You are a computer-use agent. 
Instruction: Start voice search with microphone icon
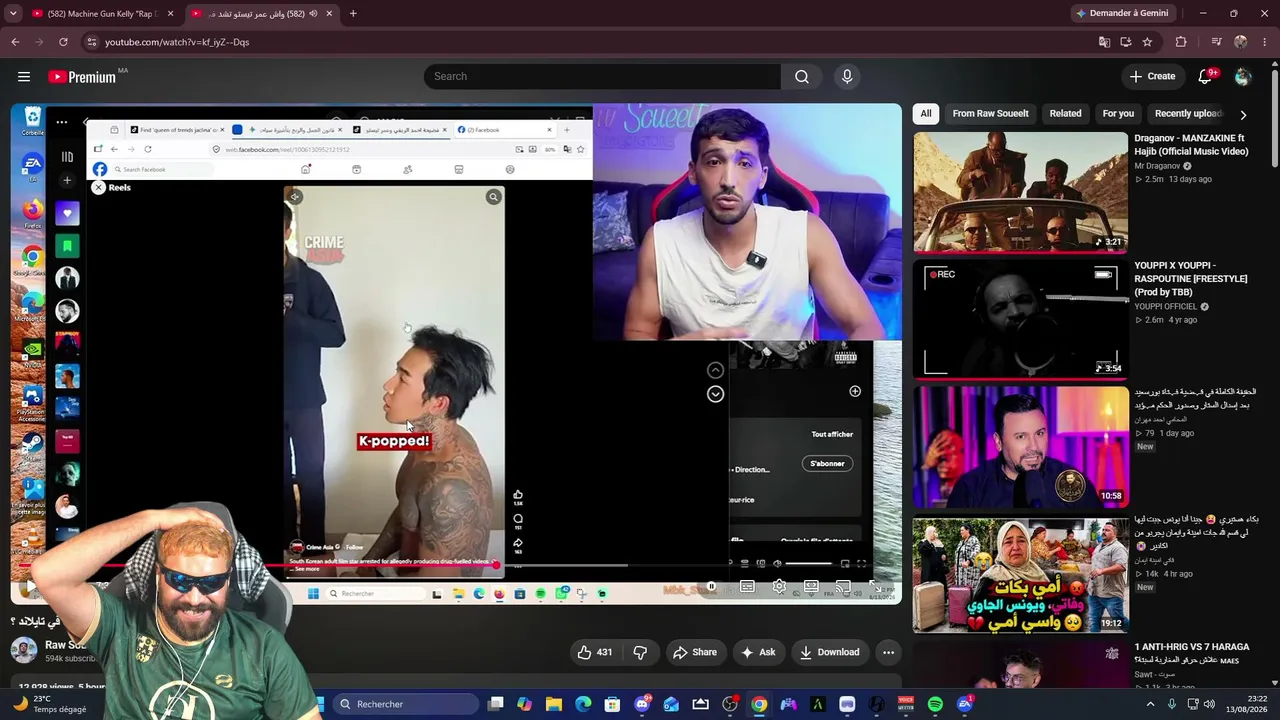click(847, 76)
